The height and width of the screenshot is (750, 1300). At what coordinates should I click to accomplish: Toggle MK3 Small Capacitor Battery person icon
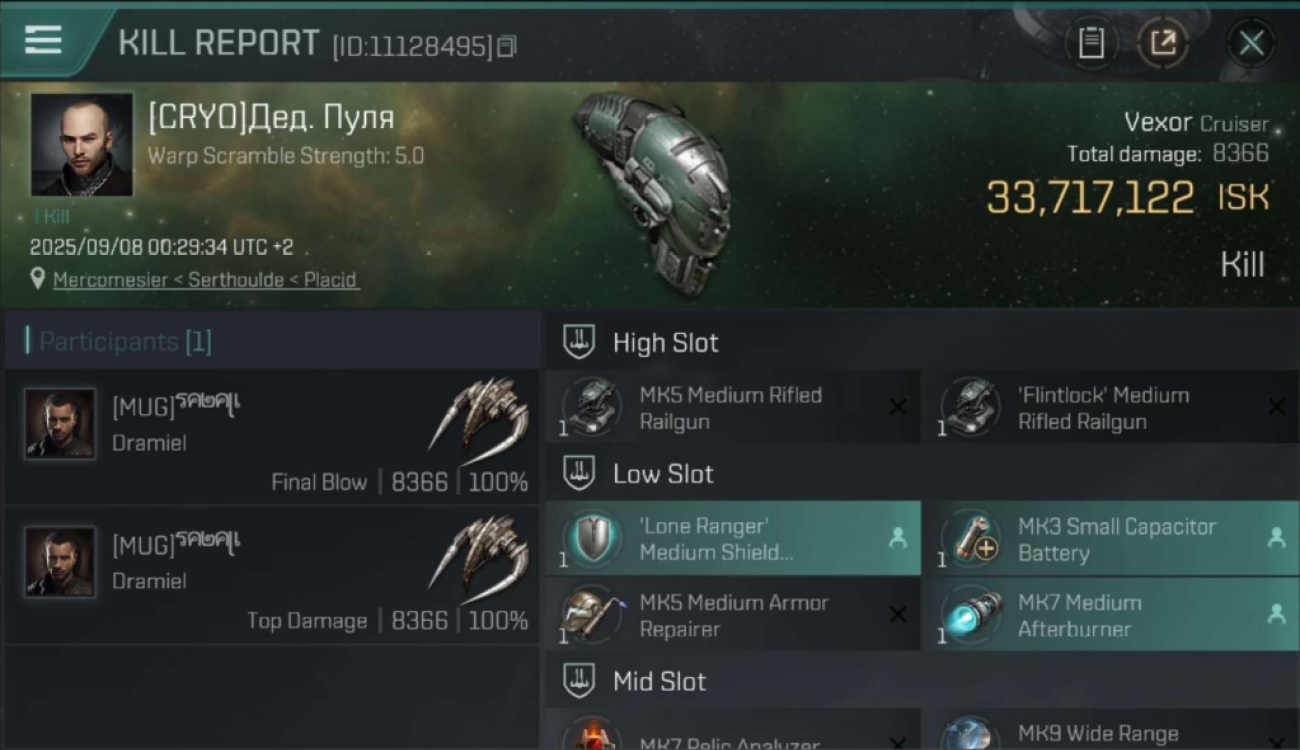[1276, 539]
